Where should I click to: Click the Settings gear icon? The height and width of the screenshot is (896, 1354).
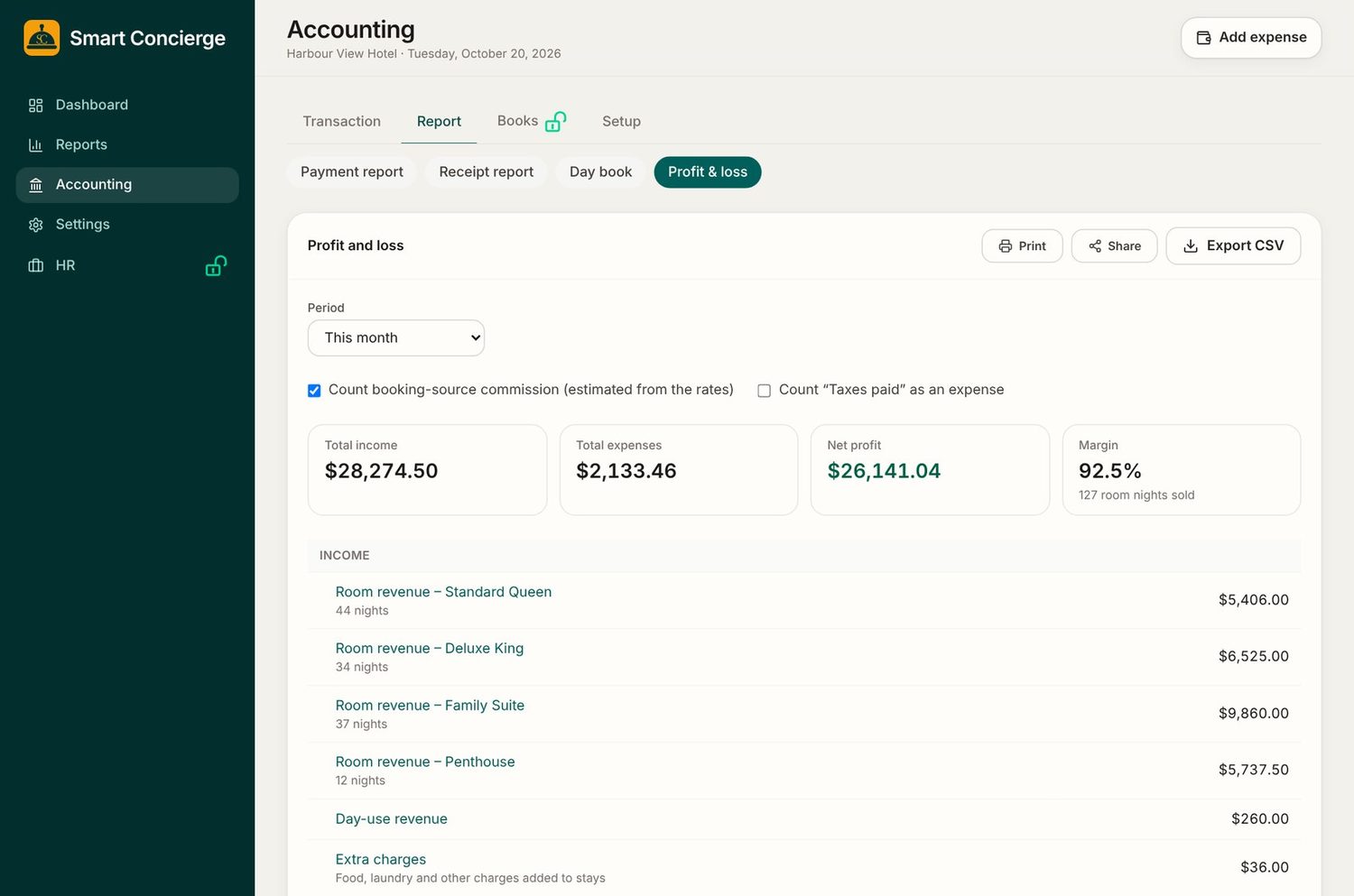tap(36, 225)
